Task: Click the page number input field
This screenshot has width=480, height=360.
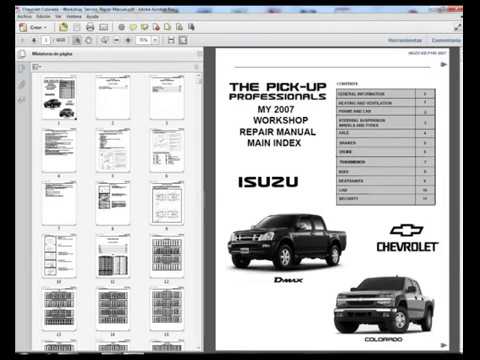Action: [x=46, y=40]
